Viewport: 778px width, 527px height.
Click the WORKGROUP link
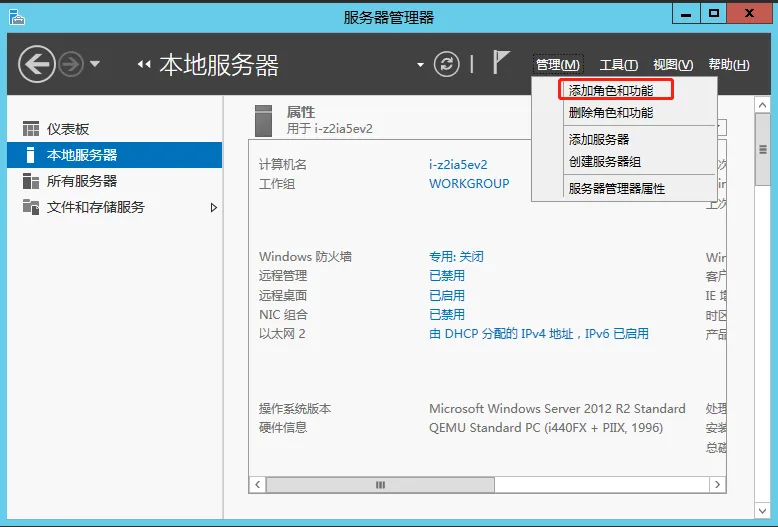coord(469,184)
